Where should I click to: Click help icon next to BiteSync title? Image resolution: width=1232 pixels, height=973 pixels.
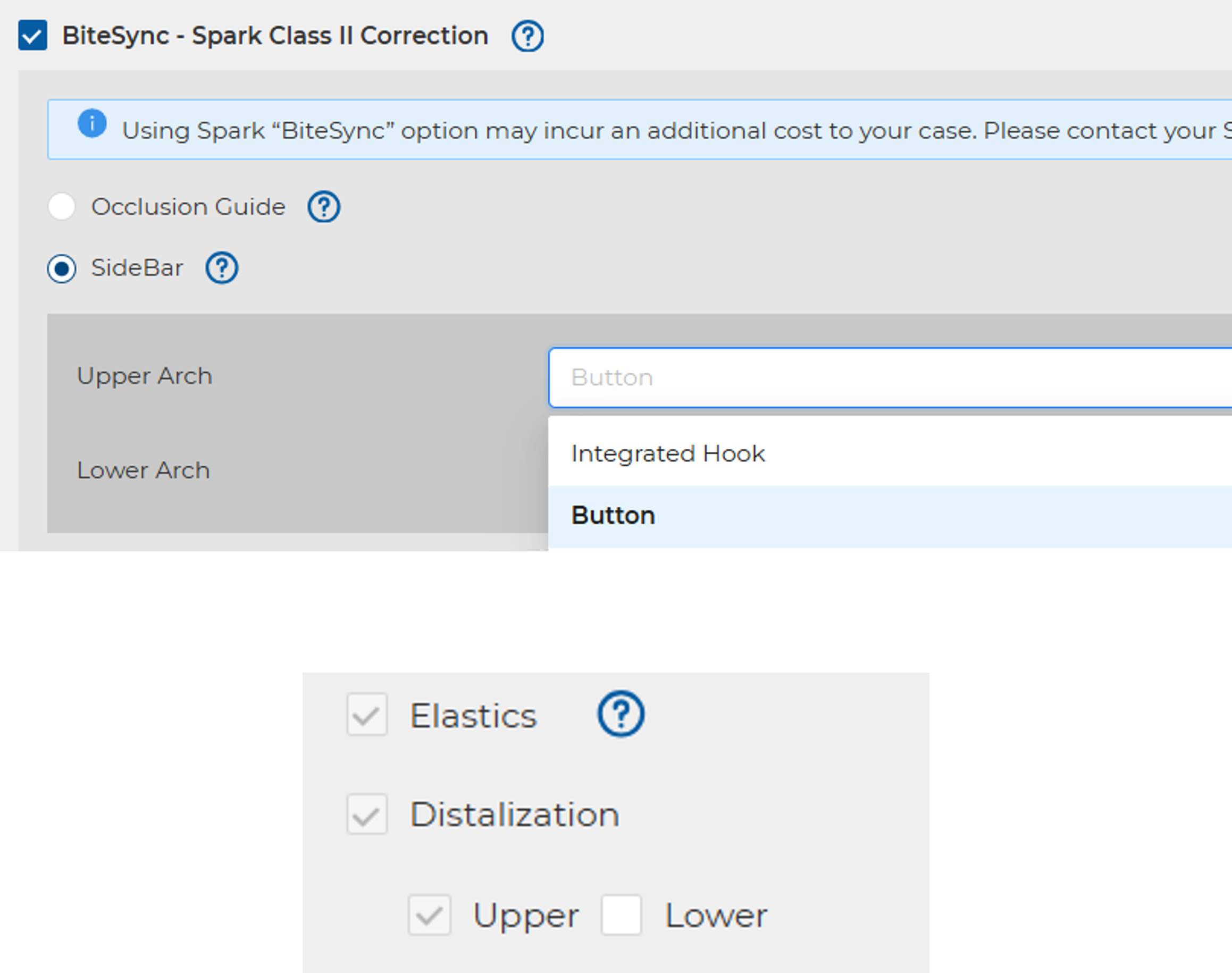[527, 37]
